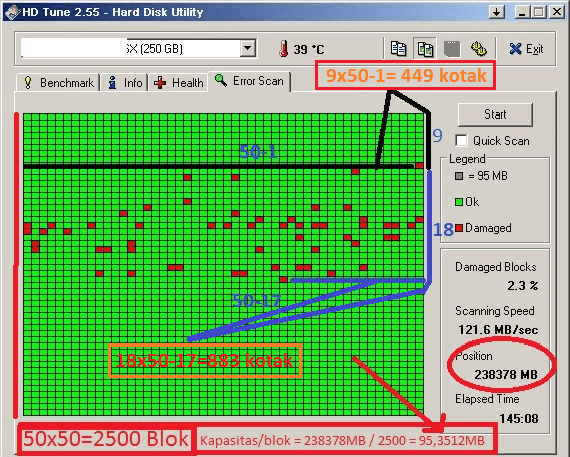The height and width of the screenshot is (457, 570).
Task: Enable the Quick Scan checkbox
Action: tap(461, 140)
